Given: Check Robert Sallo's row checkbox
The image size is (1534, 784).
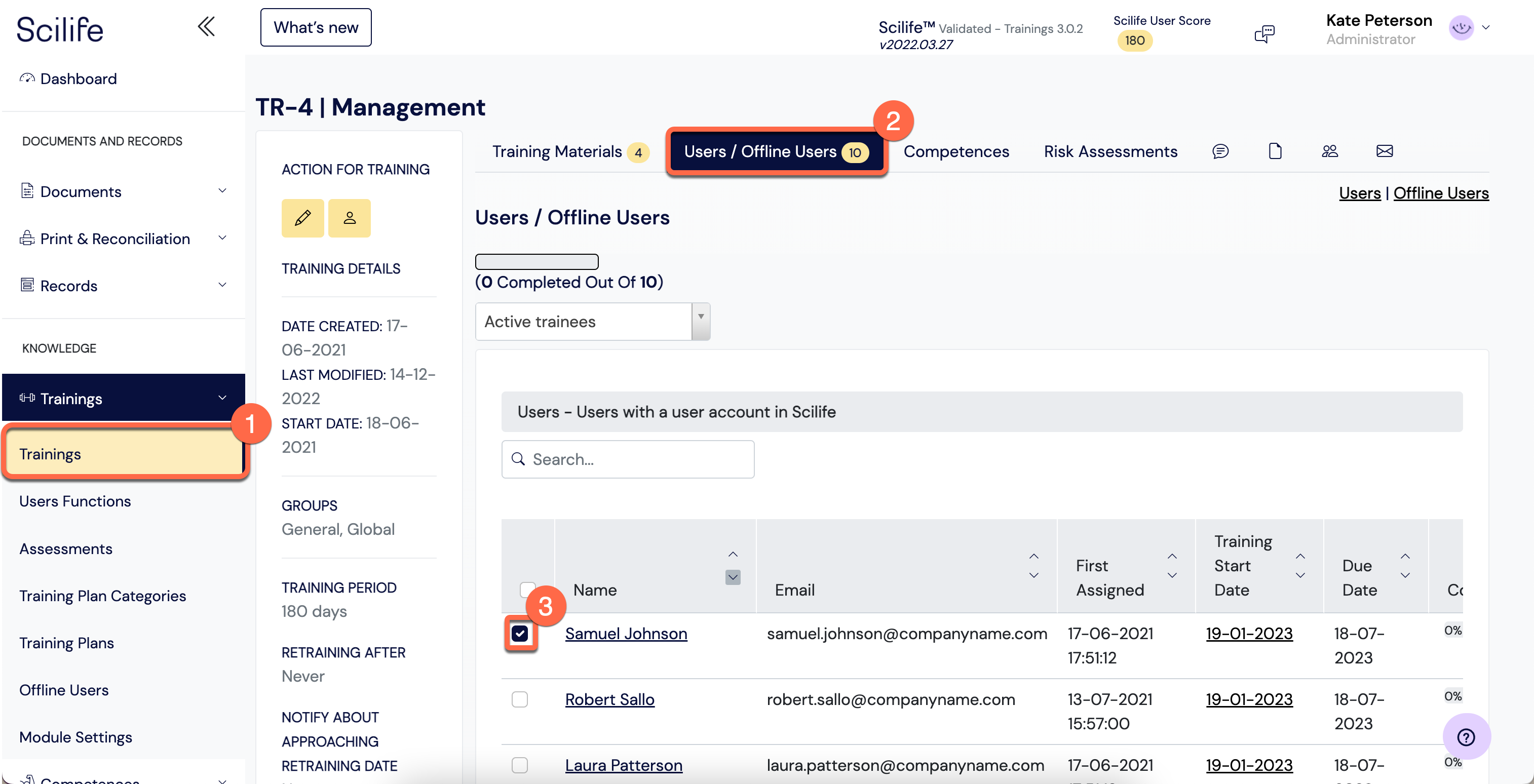Looking at the screenshot, I should pos(520,699).
